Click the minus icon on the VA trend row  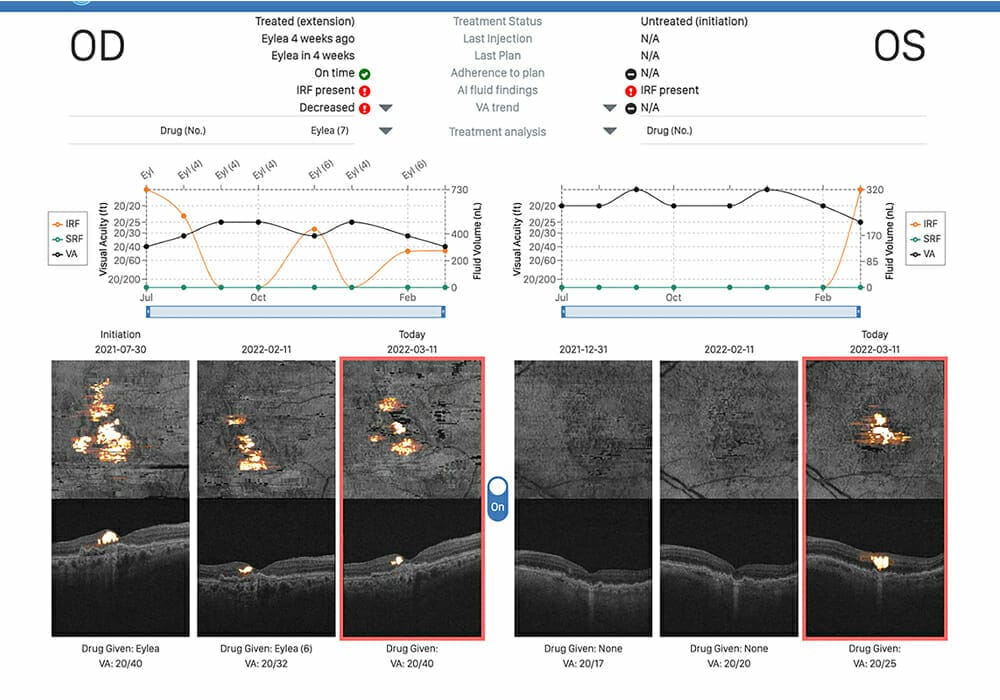pos(630,108)
